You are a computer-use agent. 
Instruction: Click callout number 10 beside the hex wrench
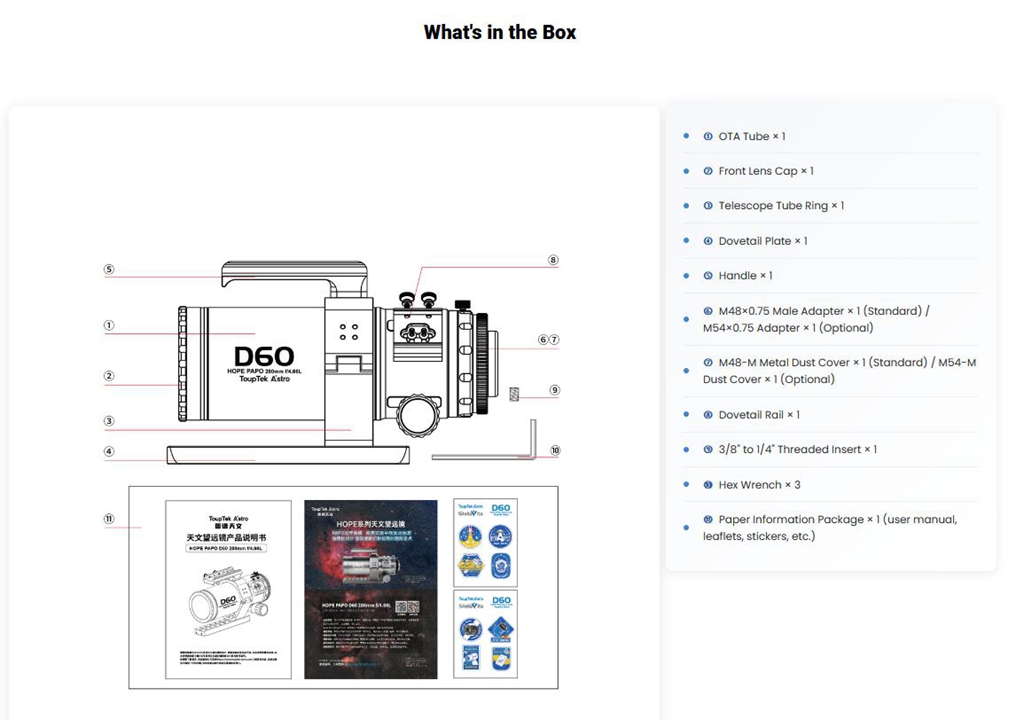click(x=555, y=451)
